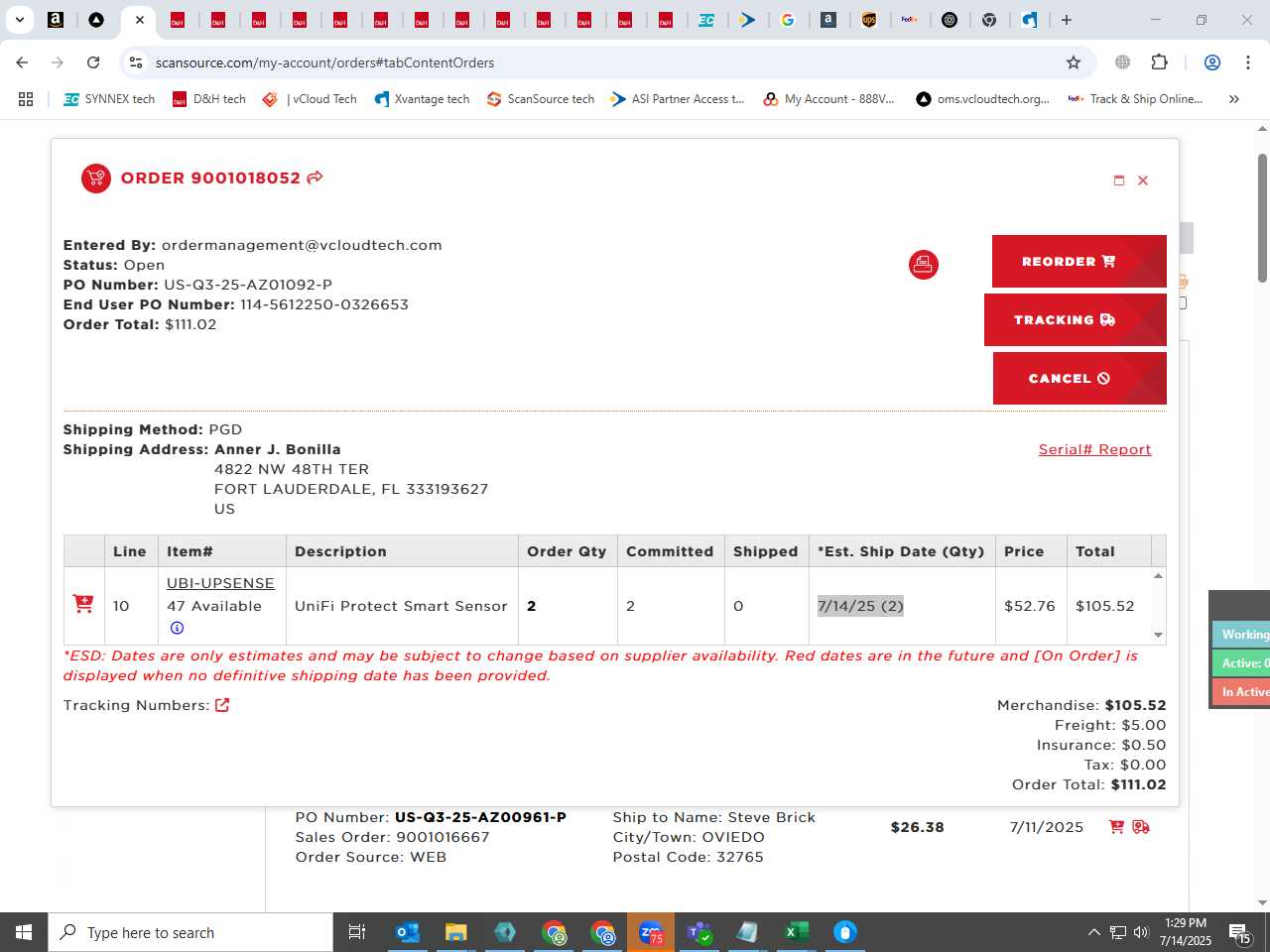Open Windows Start menu

tap(24, 932)
